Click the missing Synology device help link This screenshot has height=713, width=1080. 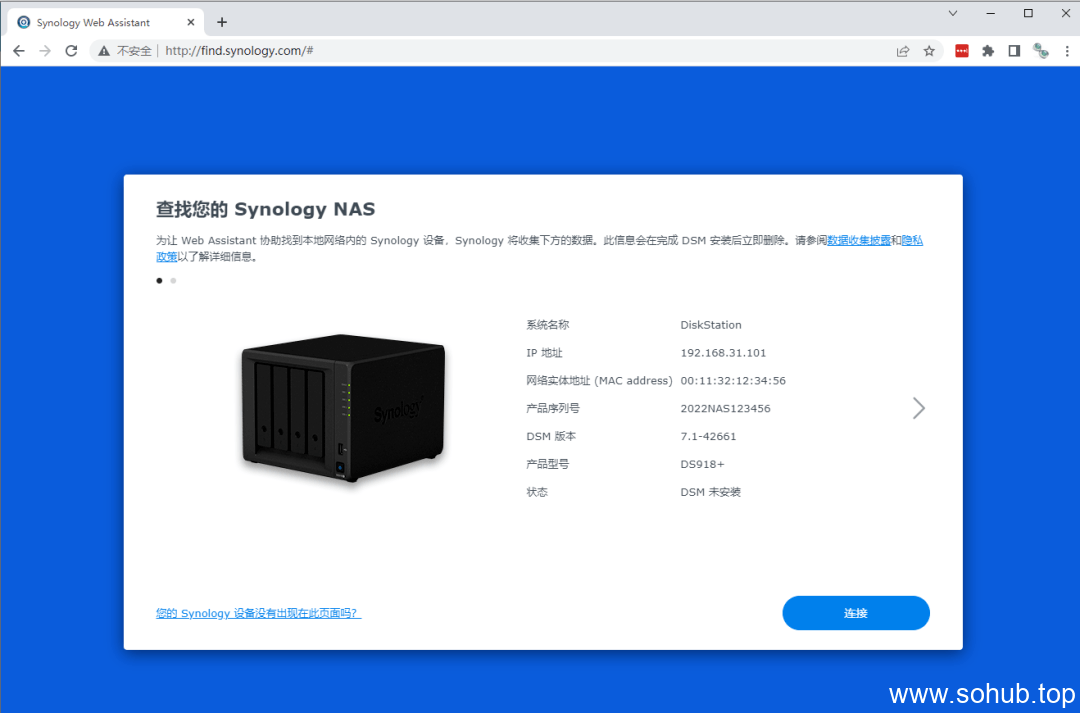tap(257, 613)
